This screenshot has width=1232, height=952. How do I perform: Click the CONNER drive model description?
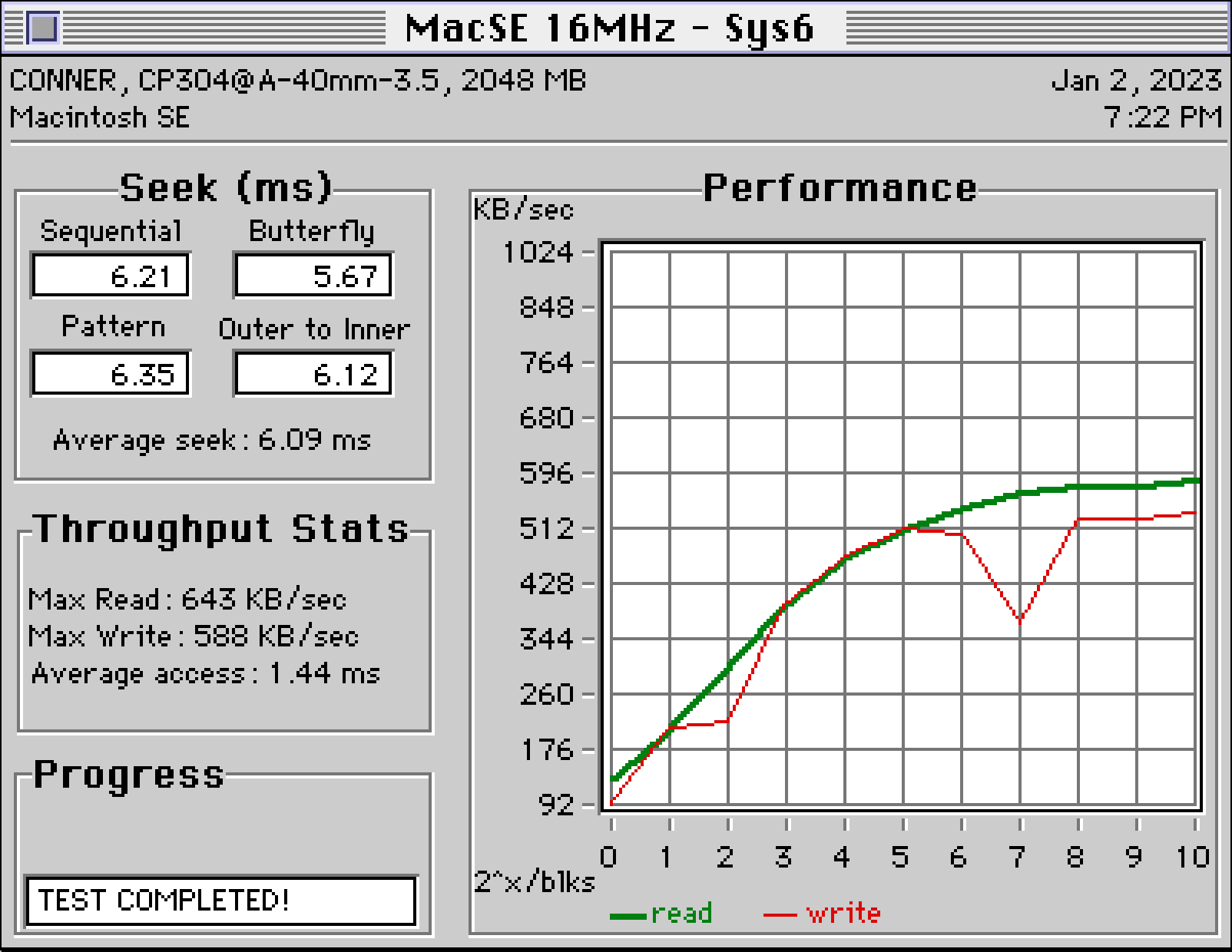(297, 80)
